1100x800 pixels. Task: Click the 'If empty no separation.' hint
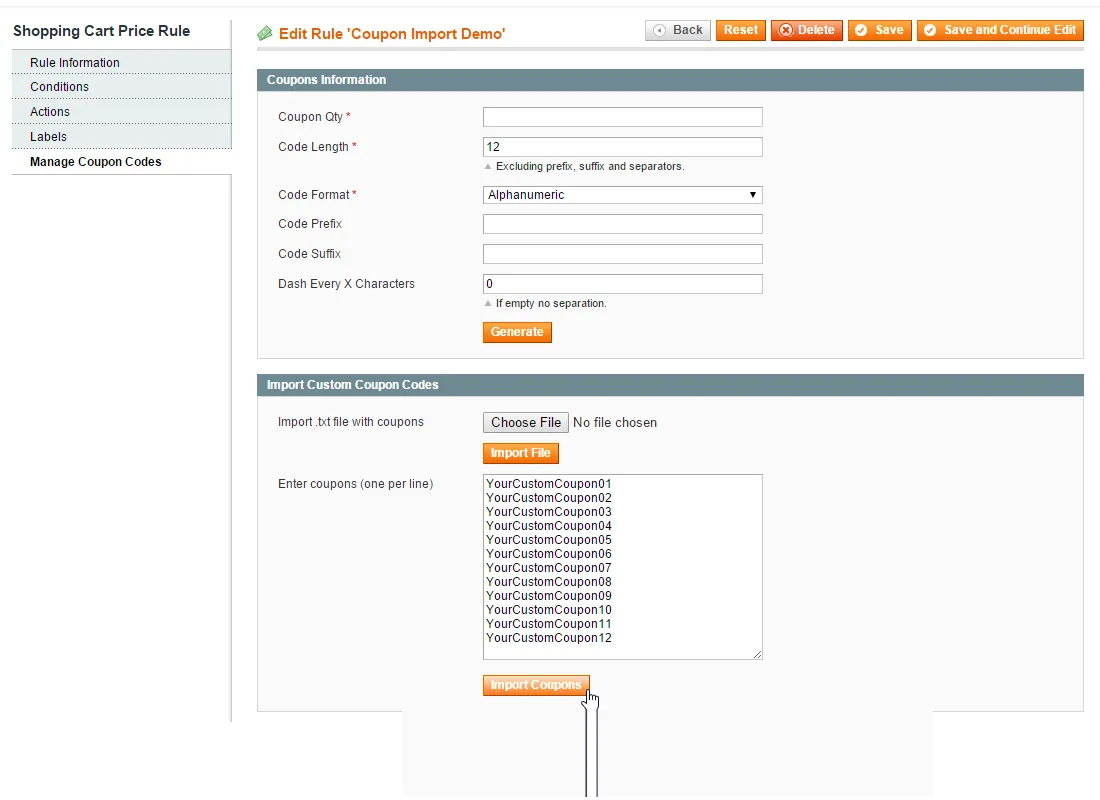(x=551, y=303)
